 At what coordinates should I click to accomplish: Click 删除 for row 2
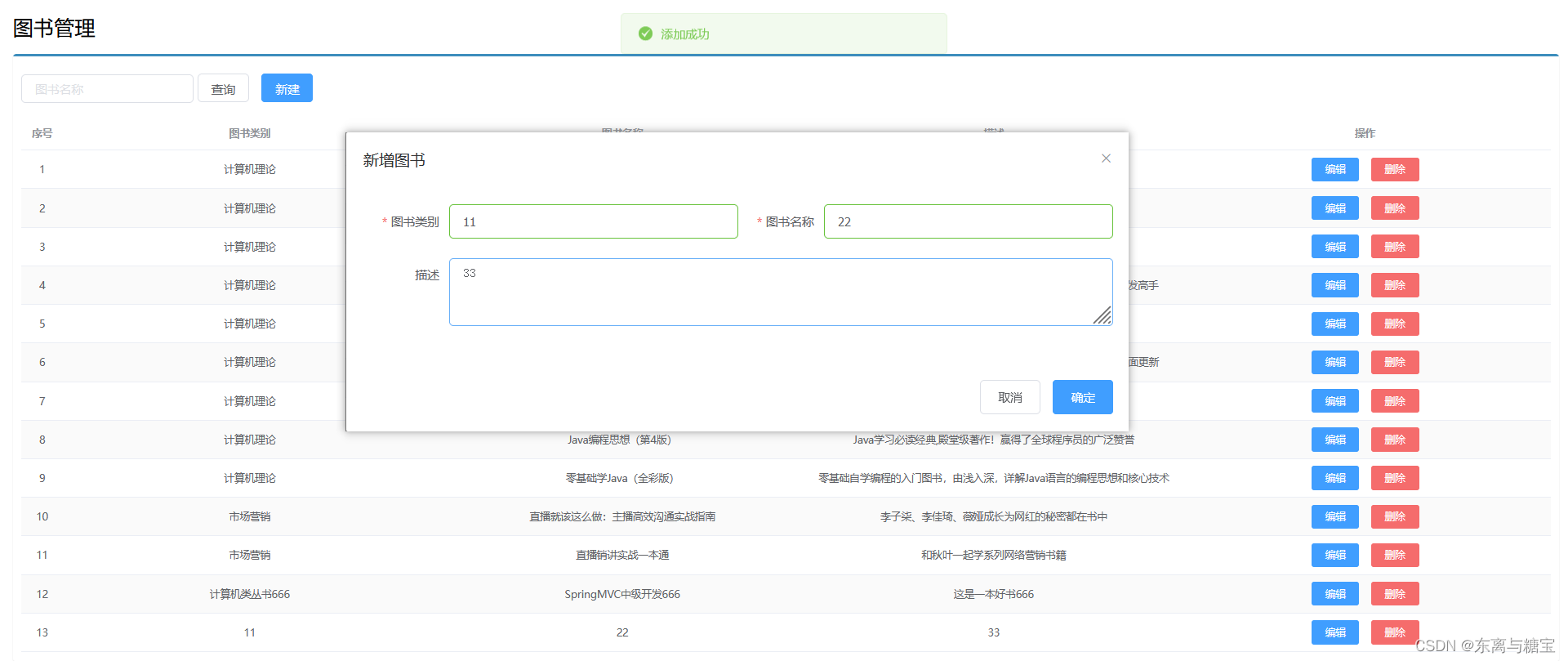click(1395, 208)
